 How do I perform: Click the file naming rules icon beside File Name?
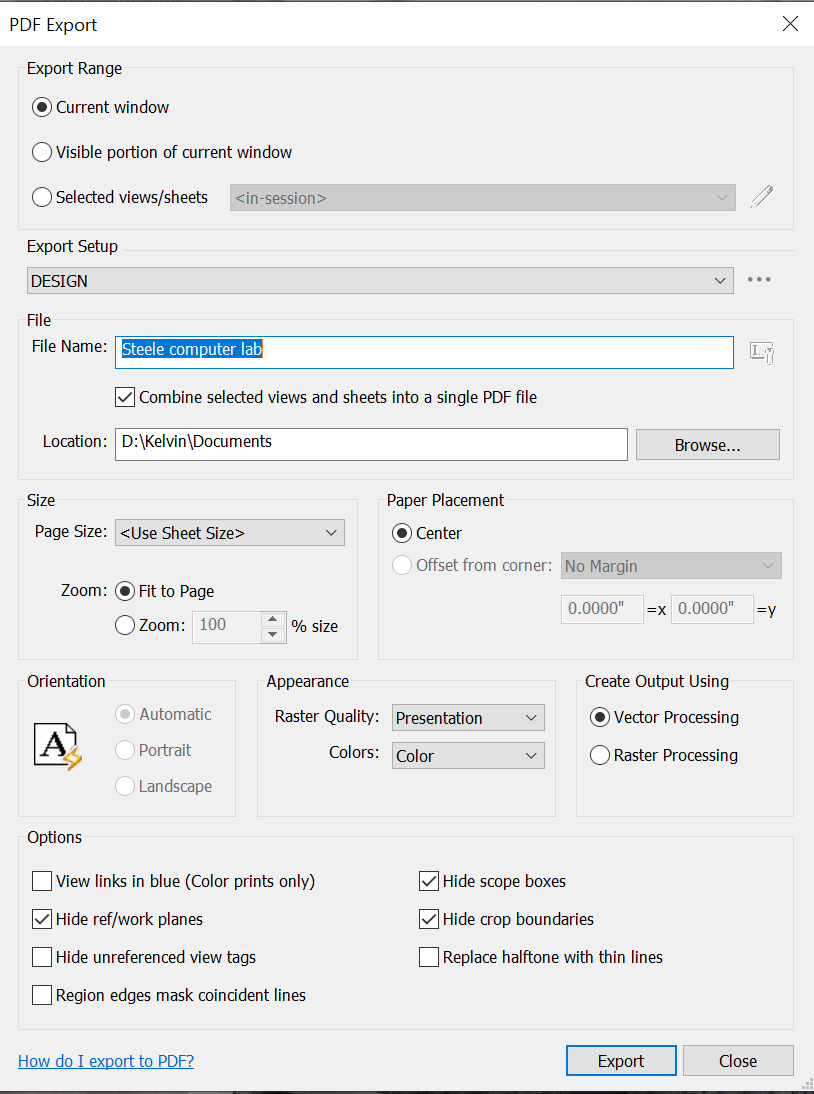click(761, 352)
